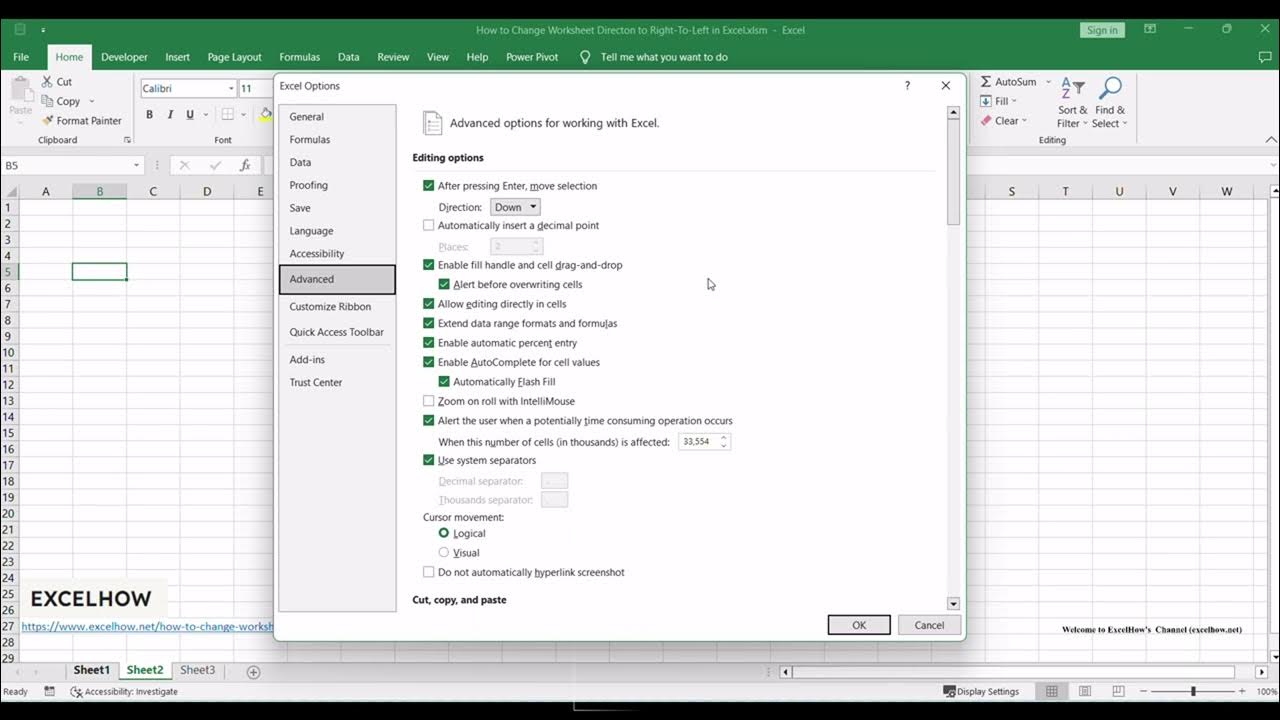This screenshot has width=1280, height=720.
Task: Open the Page Layout ribbon tab
Action: 235,57
